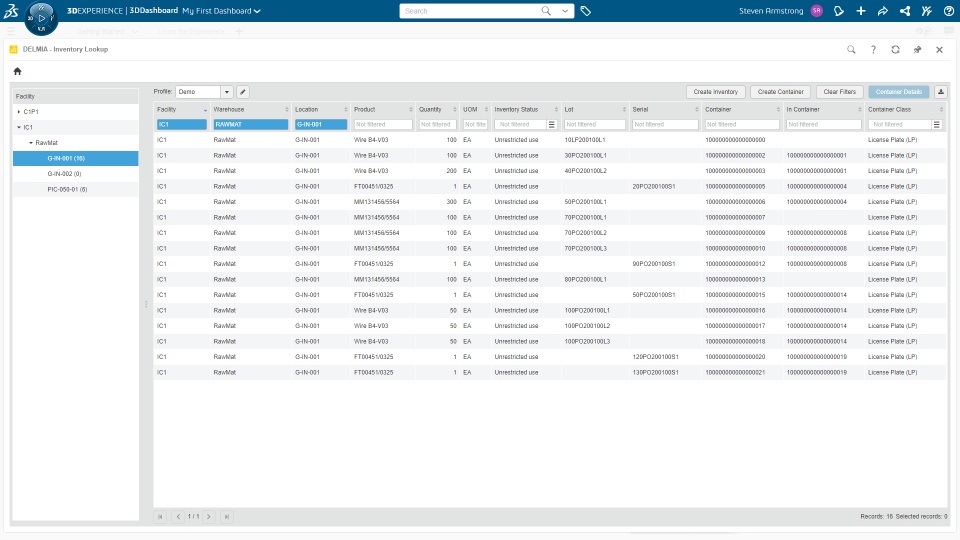Viewport: 960px width, 540px height.
Task: Go to last page of records
Action: tap(227, 517)
